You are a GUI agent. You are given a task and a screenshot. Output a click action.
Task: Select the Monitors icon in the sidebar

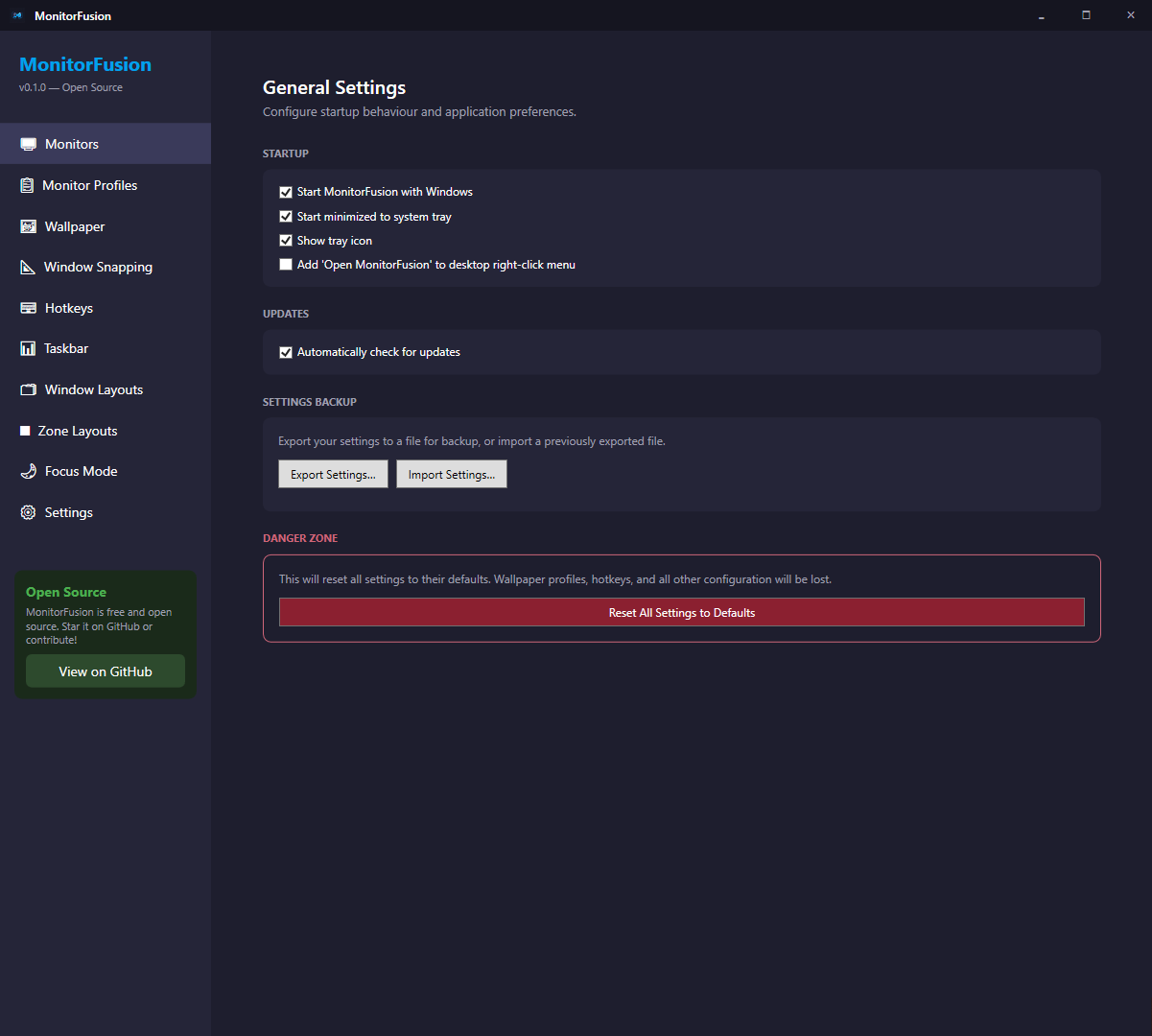[28, 143]
